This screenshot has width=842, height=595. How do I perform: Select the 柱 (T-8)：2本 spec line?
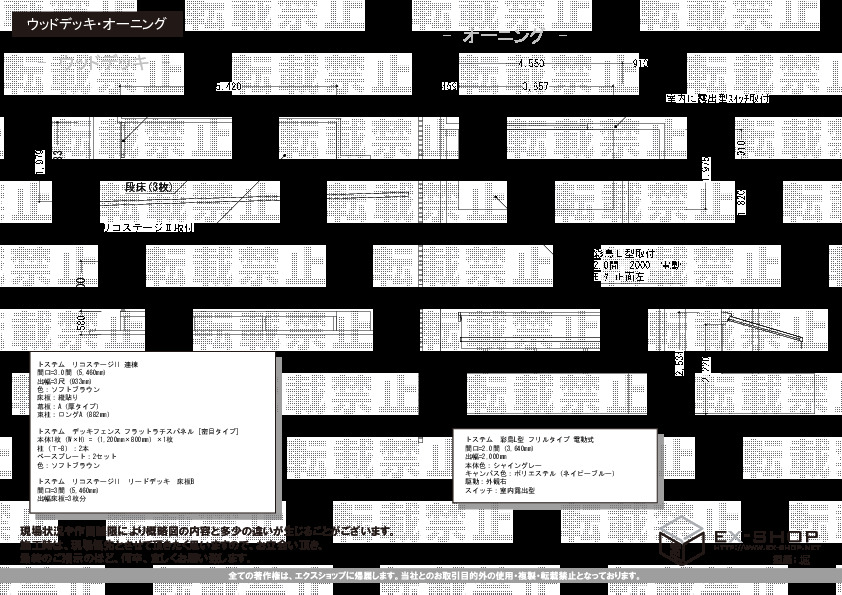(x=63, y=448)
